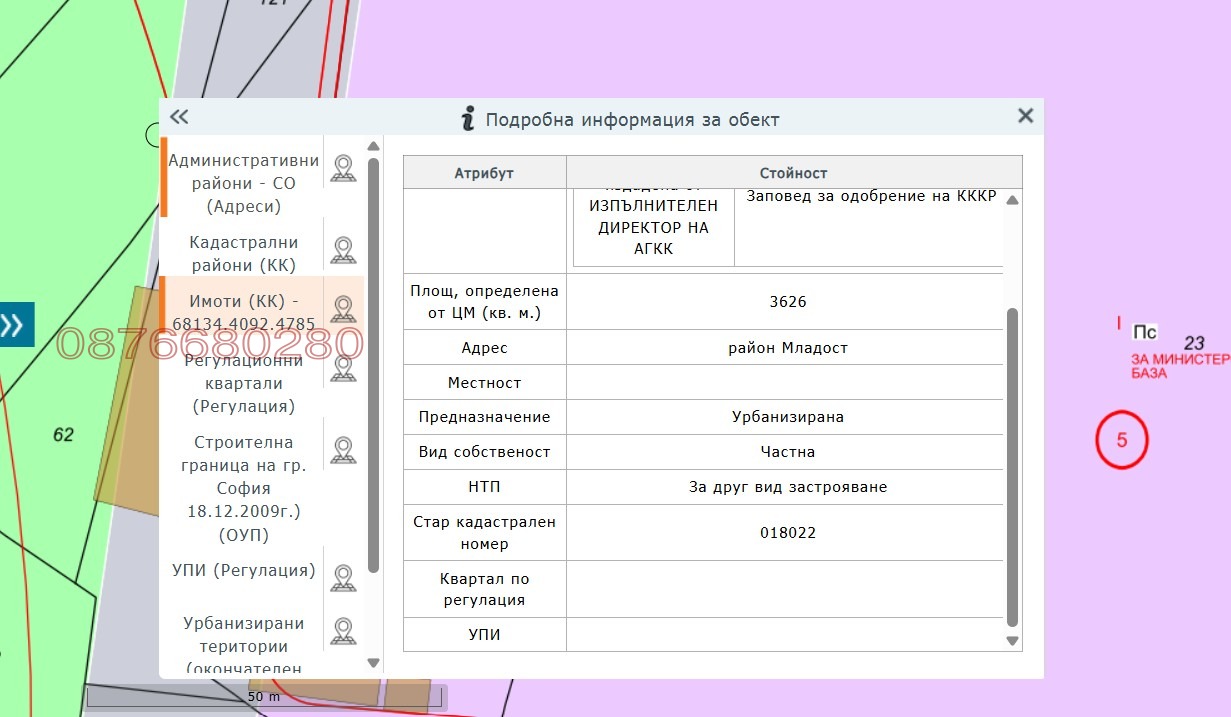
Task: Click the Регулационни квартали (Регулация) list entry
Action: [x=243, y=380]
